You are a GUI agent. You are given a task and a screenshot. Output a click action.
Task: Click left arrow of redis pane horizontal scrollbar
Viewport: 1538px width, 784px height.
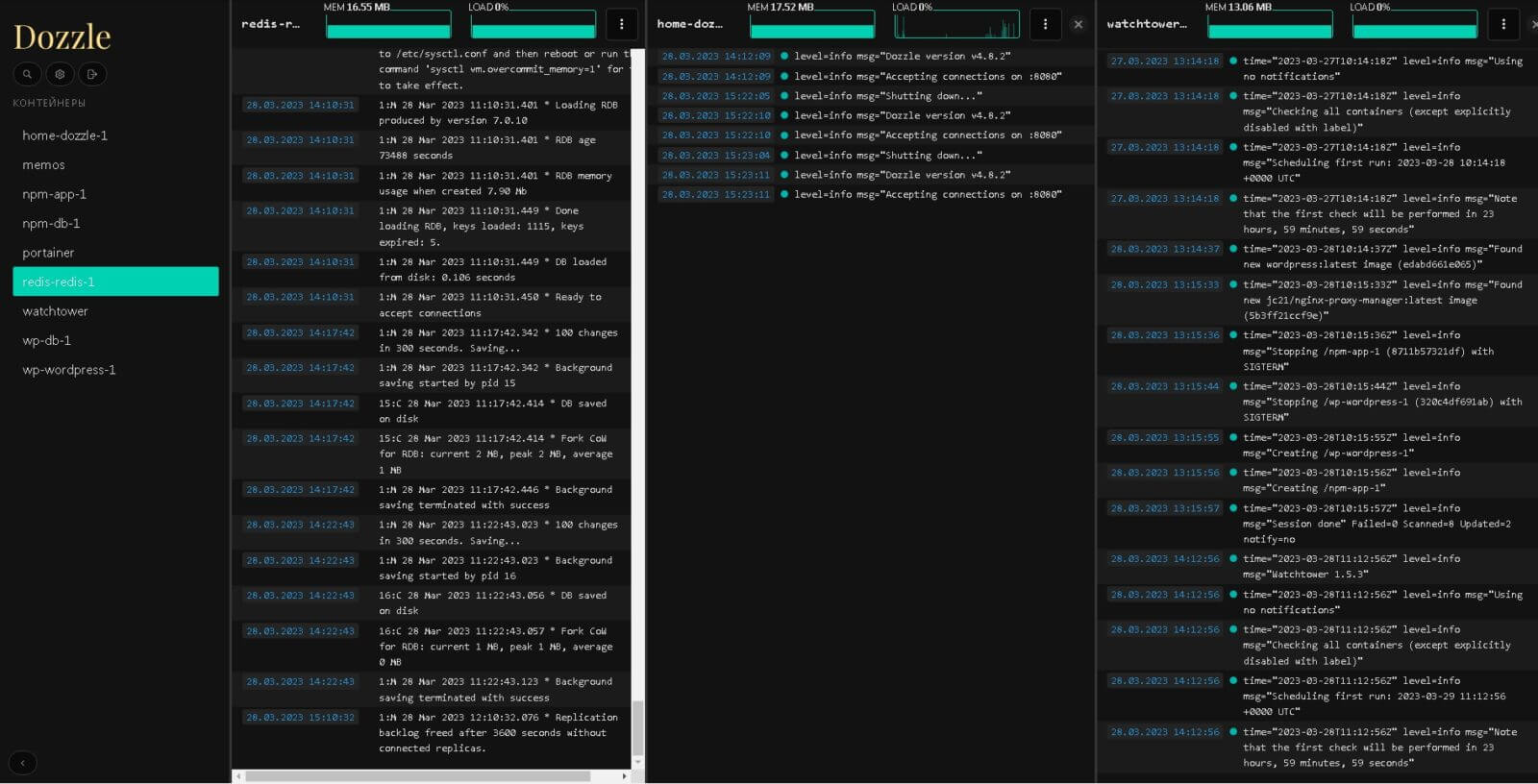tap(239, 775)
